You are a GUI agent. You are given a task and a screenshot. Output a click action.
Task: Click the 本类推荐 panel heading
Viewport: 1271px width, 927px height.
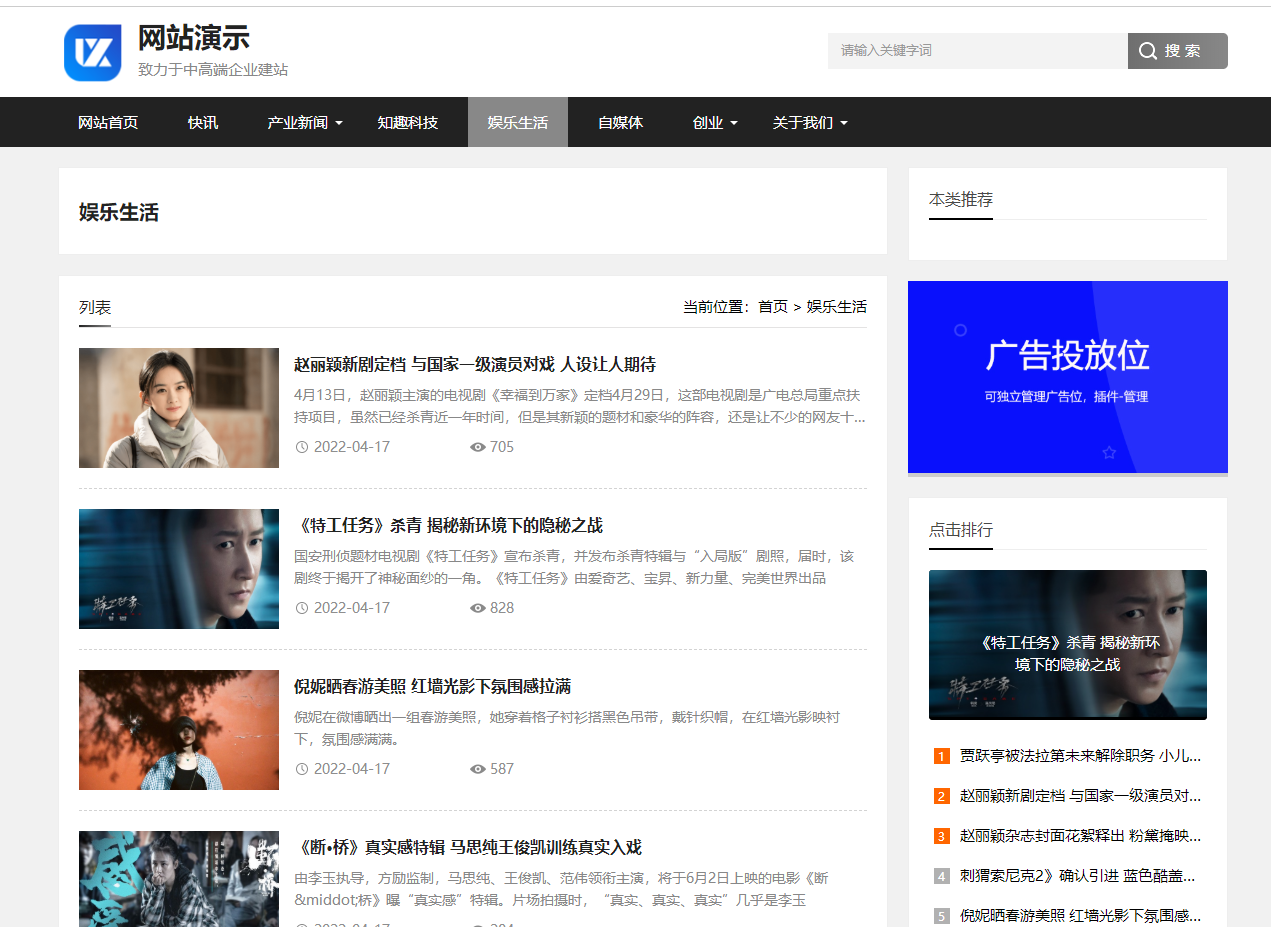point(961,199)
